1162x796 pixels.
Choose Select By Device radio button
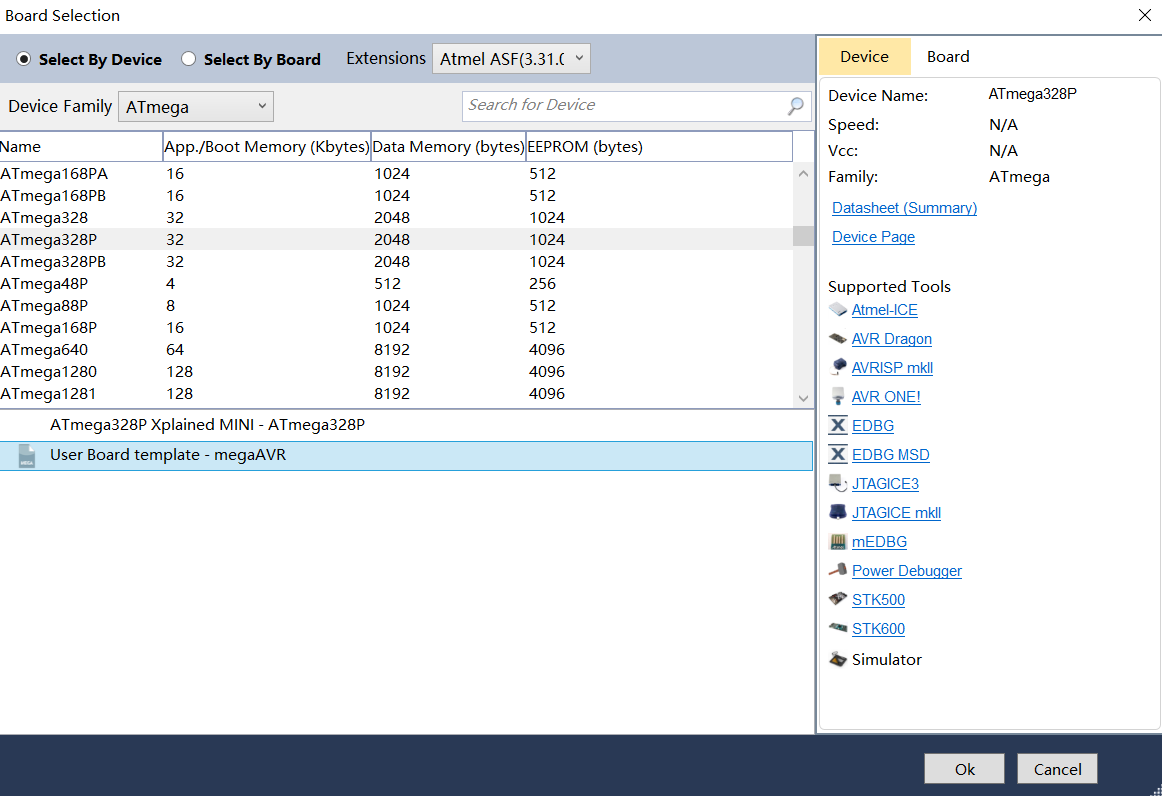24,59
